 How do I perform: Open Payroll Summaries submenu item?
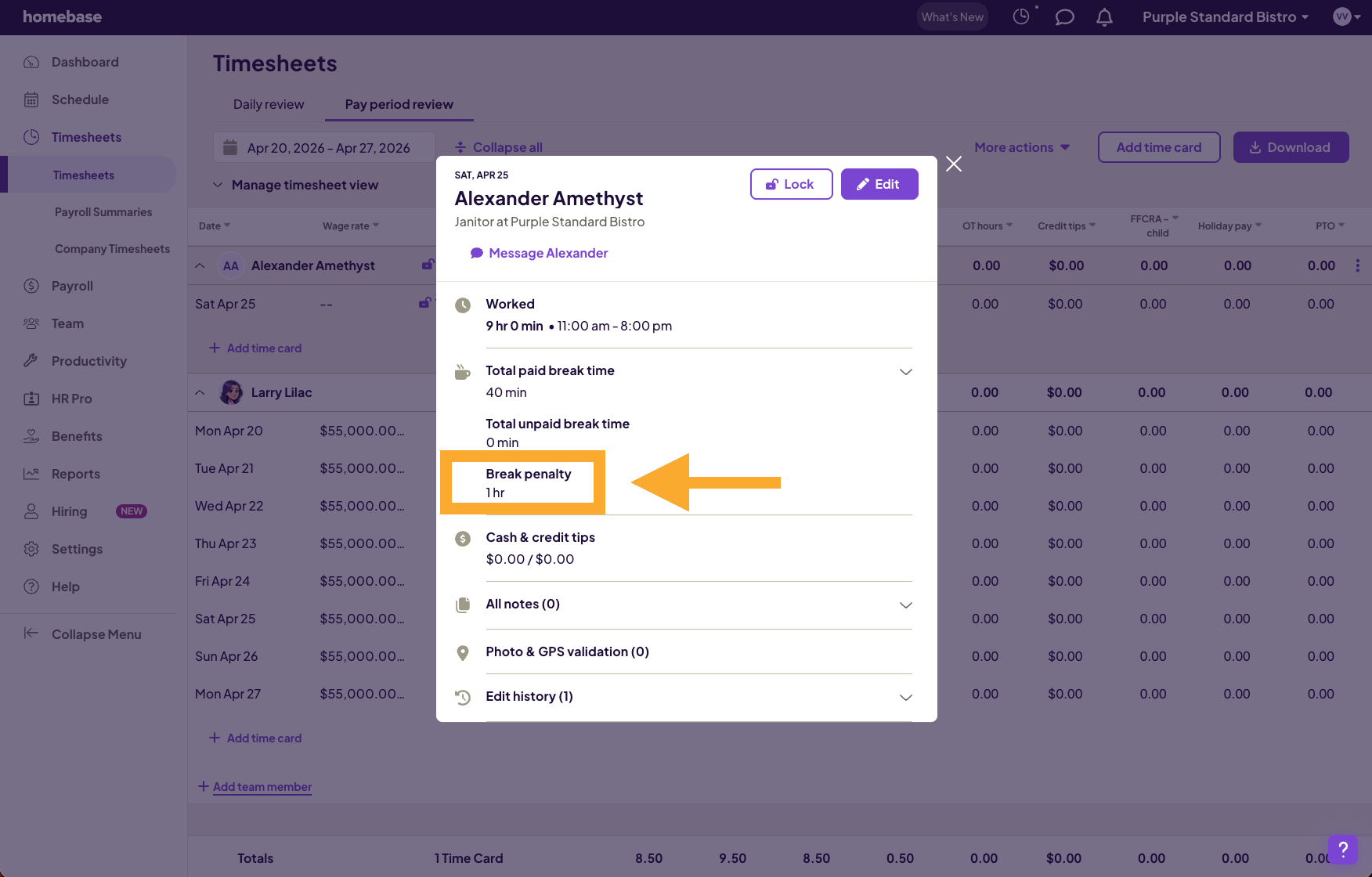pyautogui.click(x=103, y=212)
